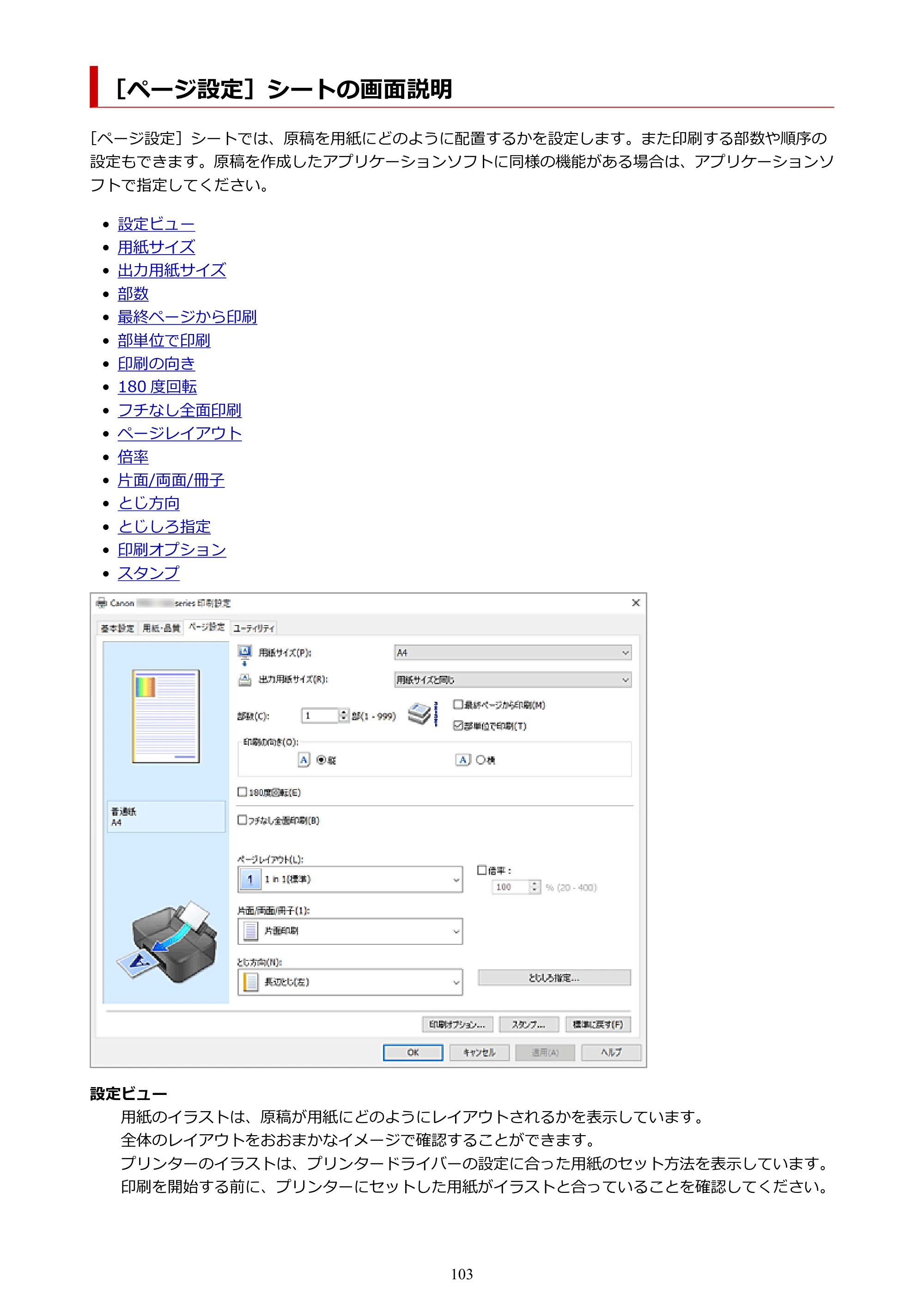This screenshot has height=1307, width=924.
Task: Expand the 出力用紙サイズ dropdown
Action: click(513, 680)
